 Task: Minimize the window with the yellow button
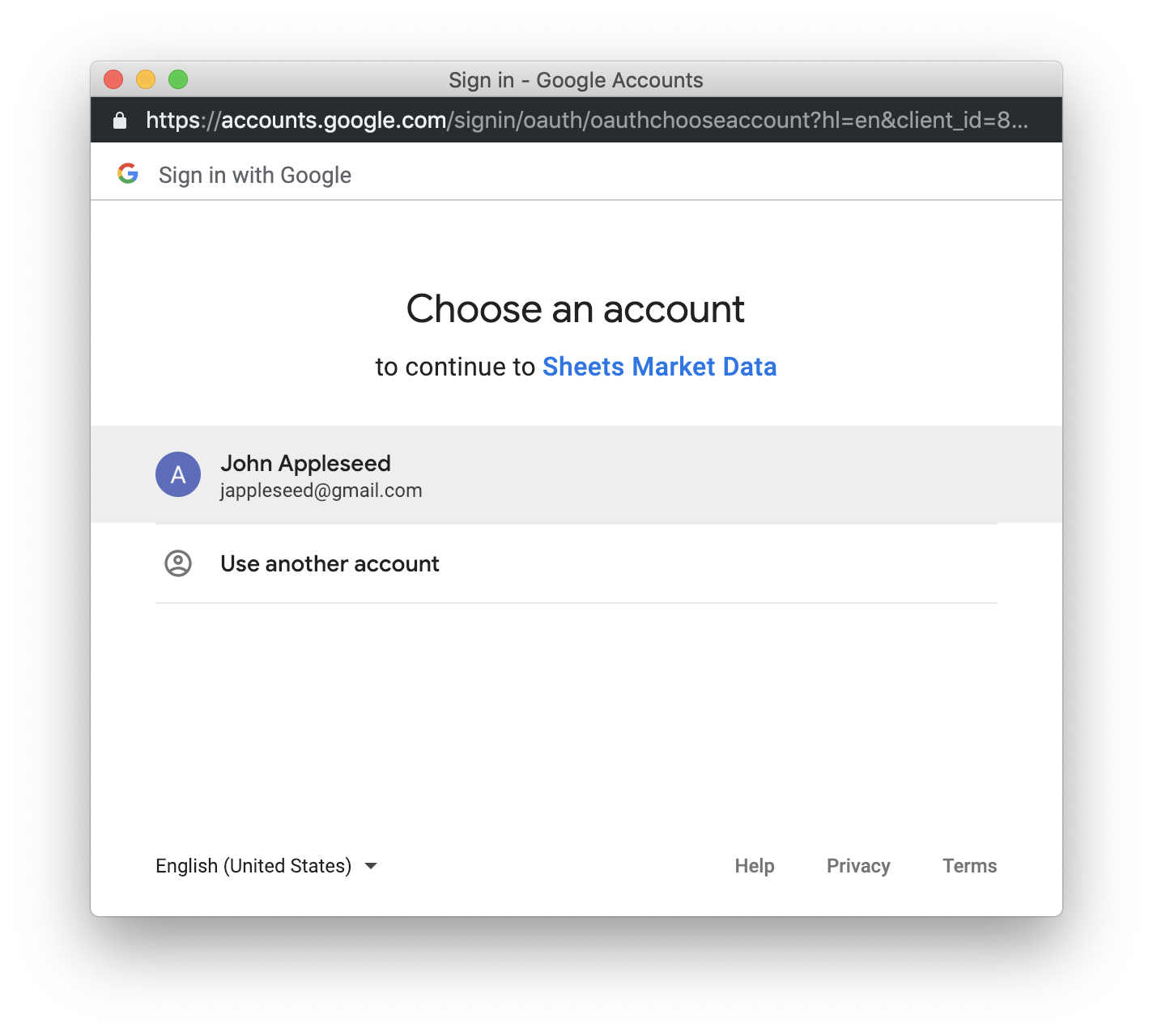pos(146,79)
